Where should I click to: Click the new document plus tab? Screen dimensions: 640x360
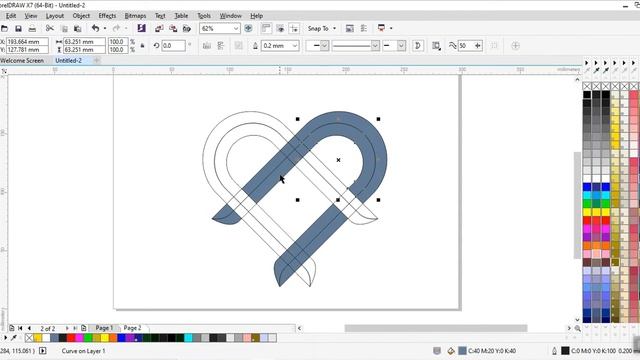(x=97, y=60)
